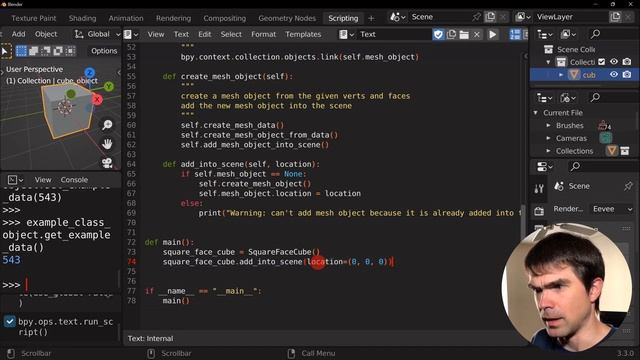Switch to the Texture Paint workspace tab
The image size is (640, 360).
point(33,18)
